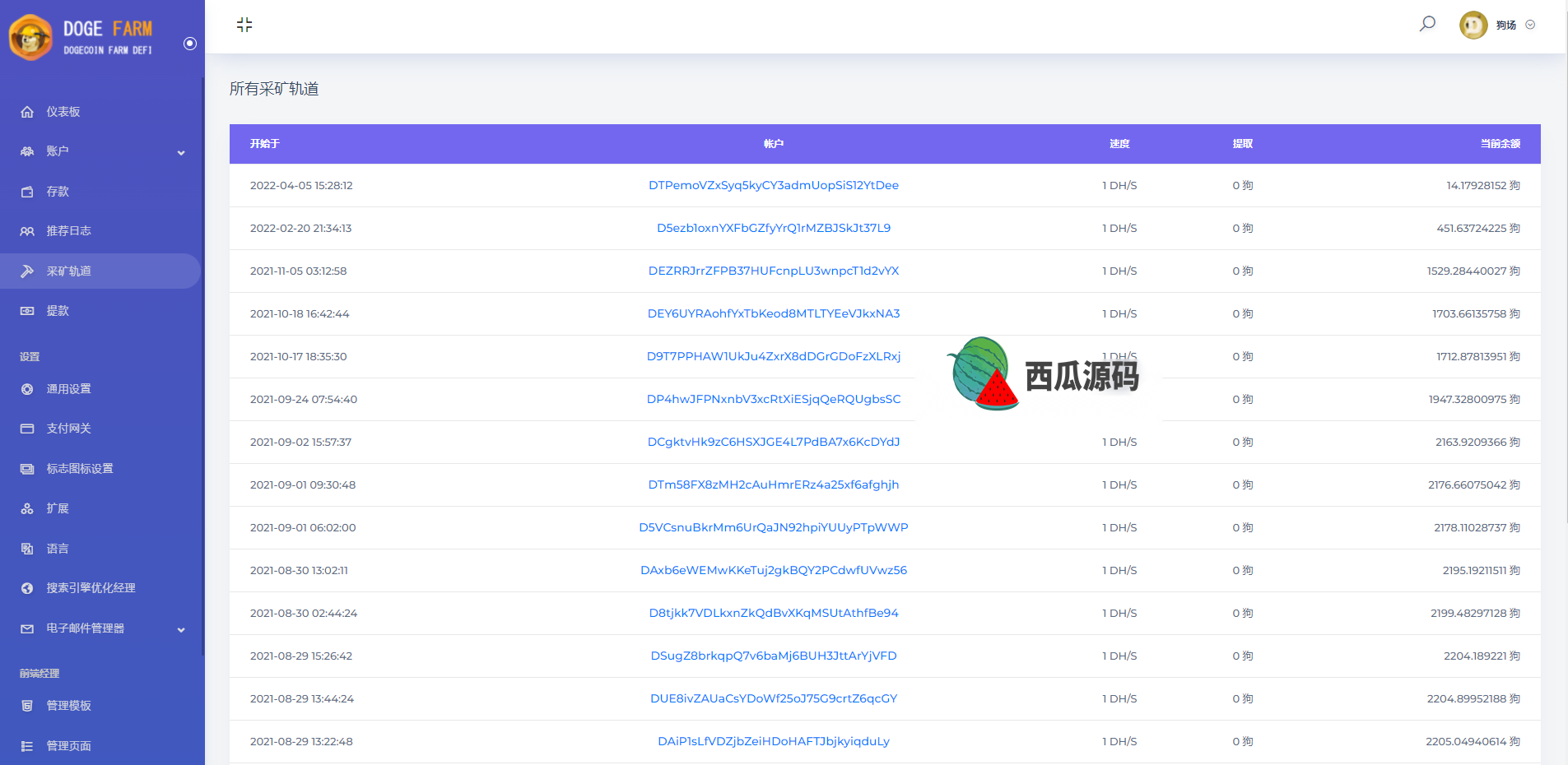The image size is (1568, 765).
Task: Click the SEO manager globe icon
Action: click(27, 588)
